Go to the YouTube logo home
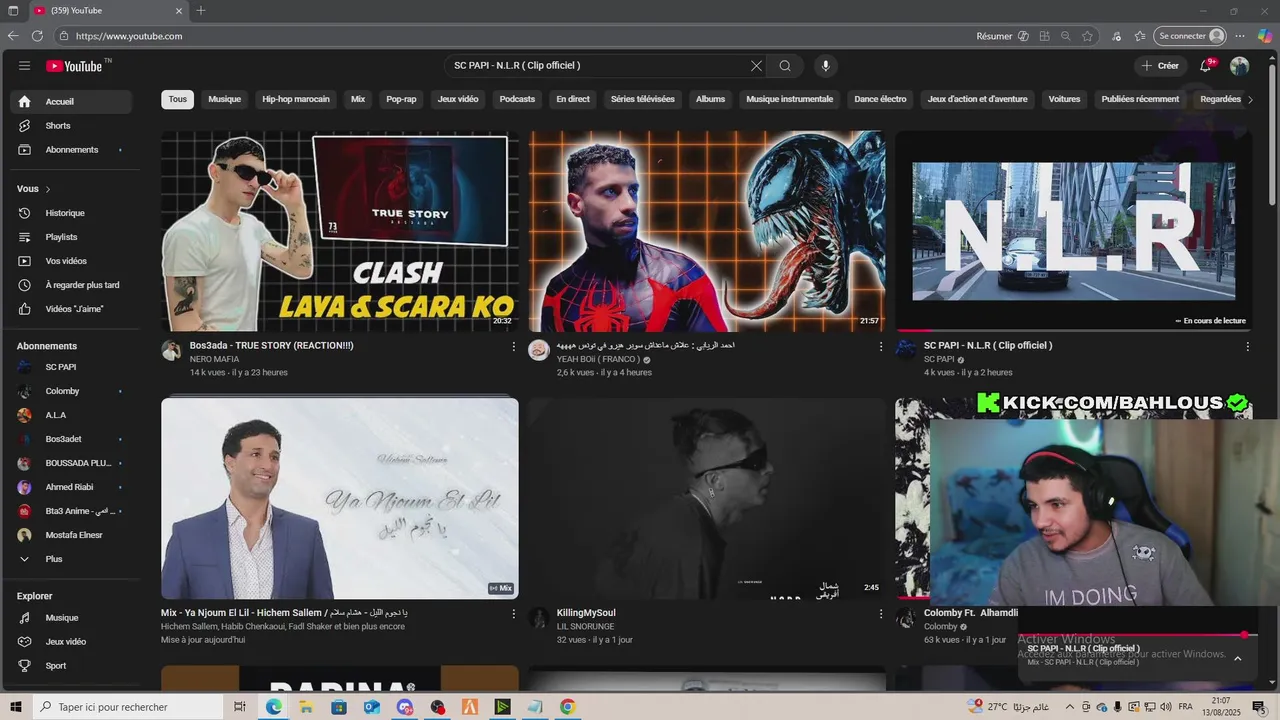 pyautogui.click(x=74, y=66)
